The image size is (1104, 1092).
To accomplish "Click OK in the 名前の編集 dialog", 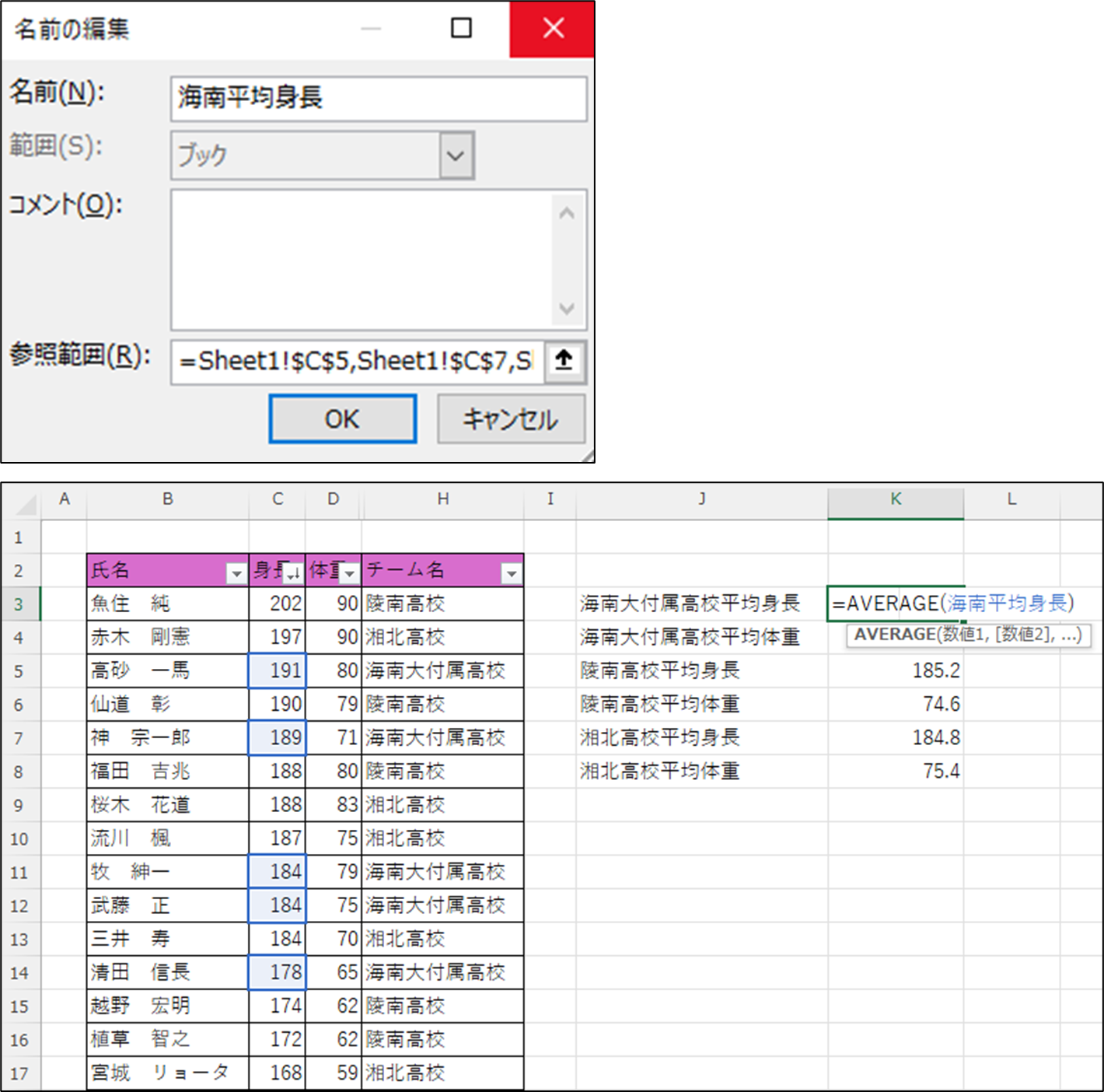I will (x=342, y=419).
